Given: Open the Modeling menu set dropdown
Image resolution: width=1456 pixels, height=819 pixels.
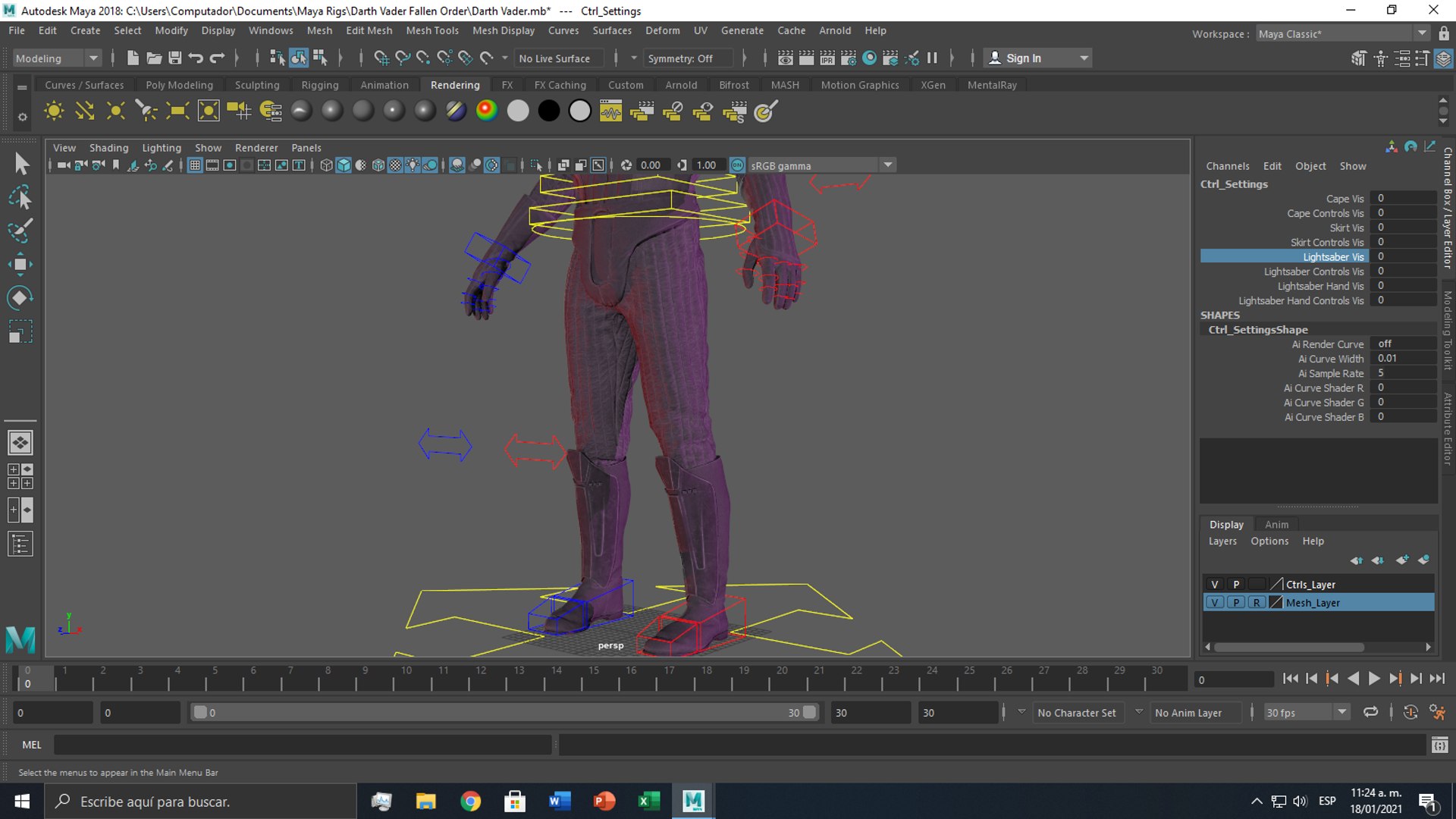Looking at the screenshot, I should 57,58.
